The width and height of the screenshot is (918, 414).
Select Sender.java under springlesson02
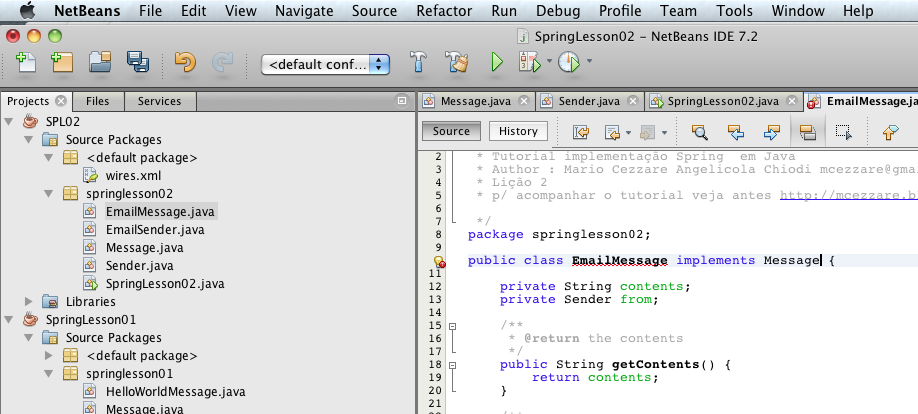[x=139, y=266]
